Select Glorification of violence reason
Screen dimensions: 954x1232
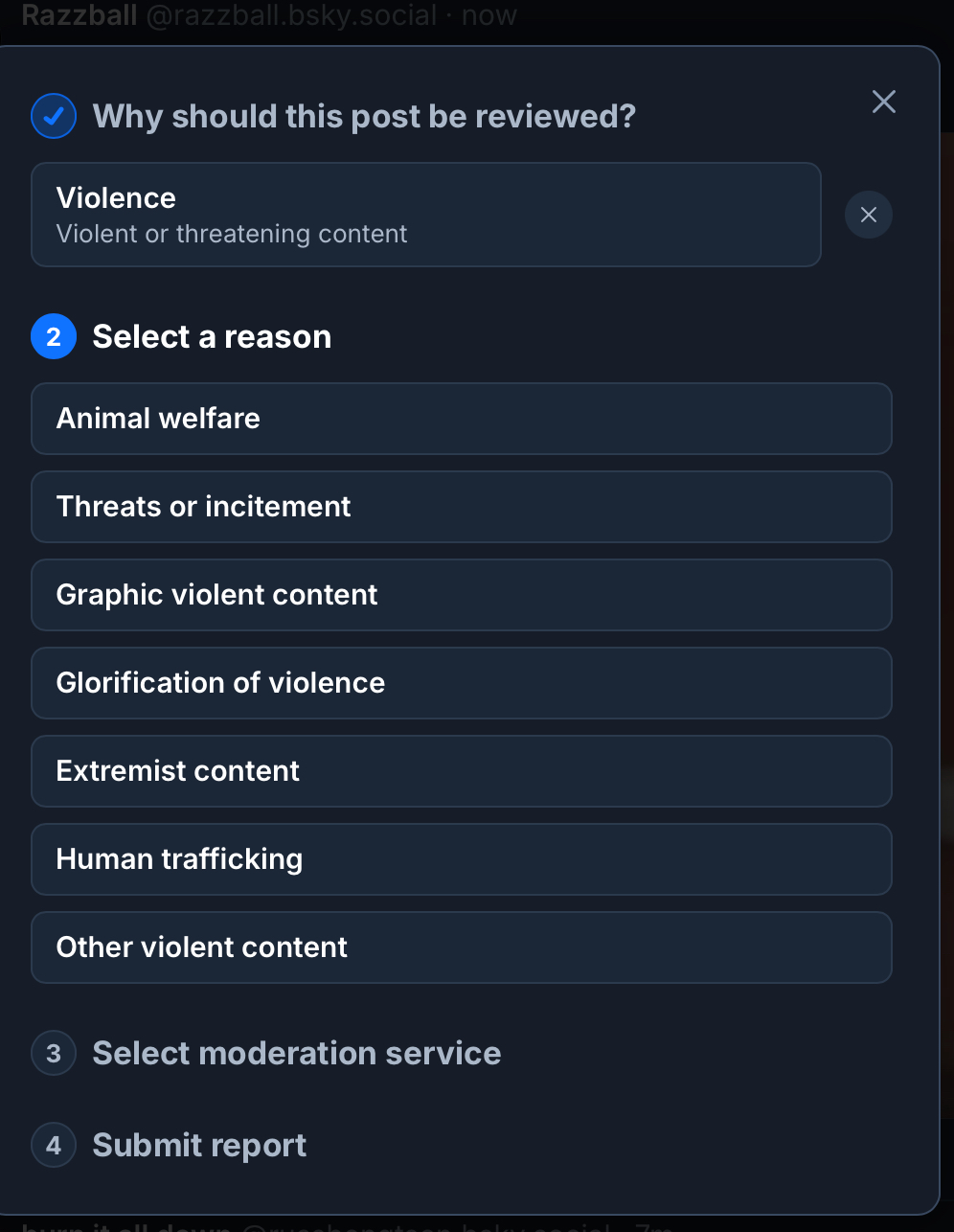(461, 683)
